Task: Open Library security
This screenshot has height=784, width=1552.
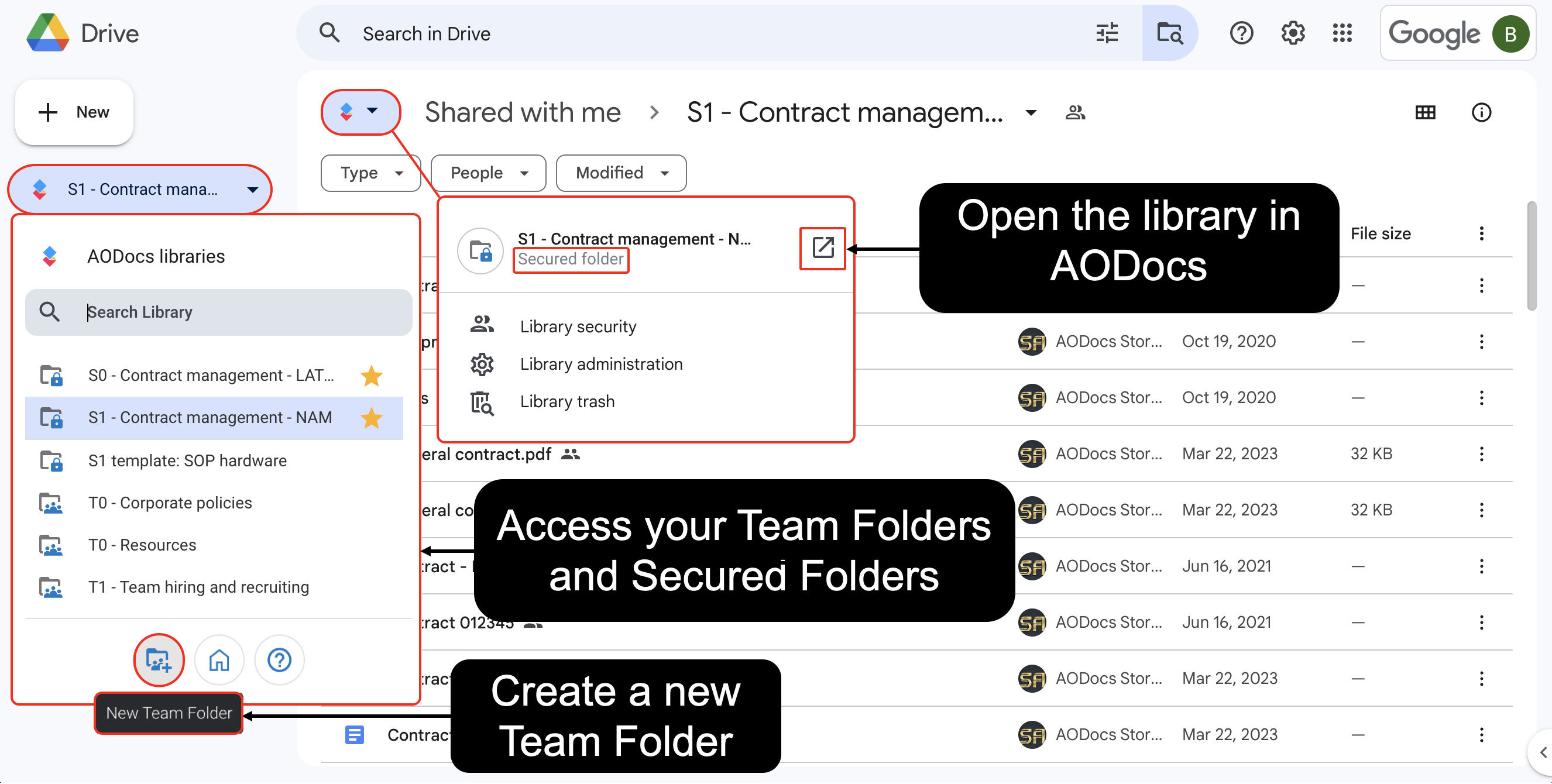Action: click(x=578, y=326)
